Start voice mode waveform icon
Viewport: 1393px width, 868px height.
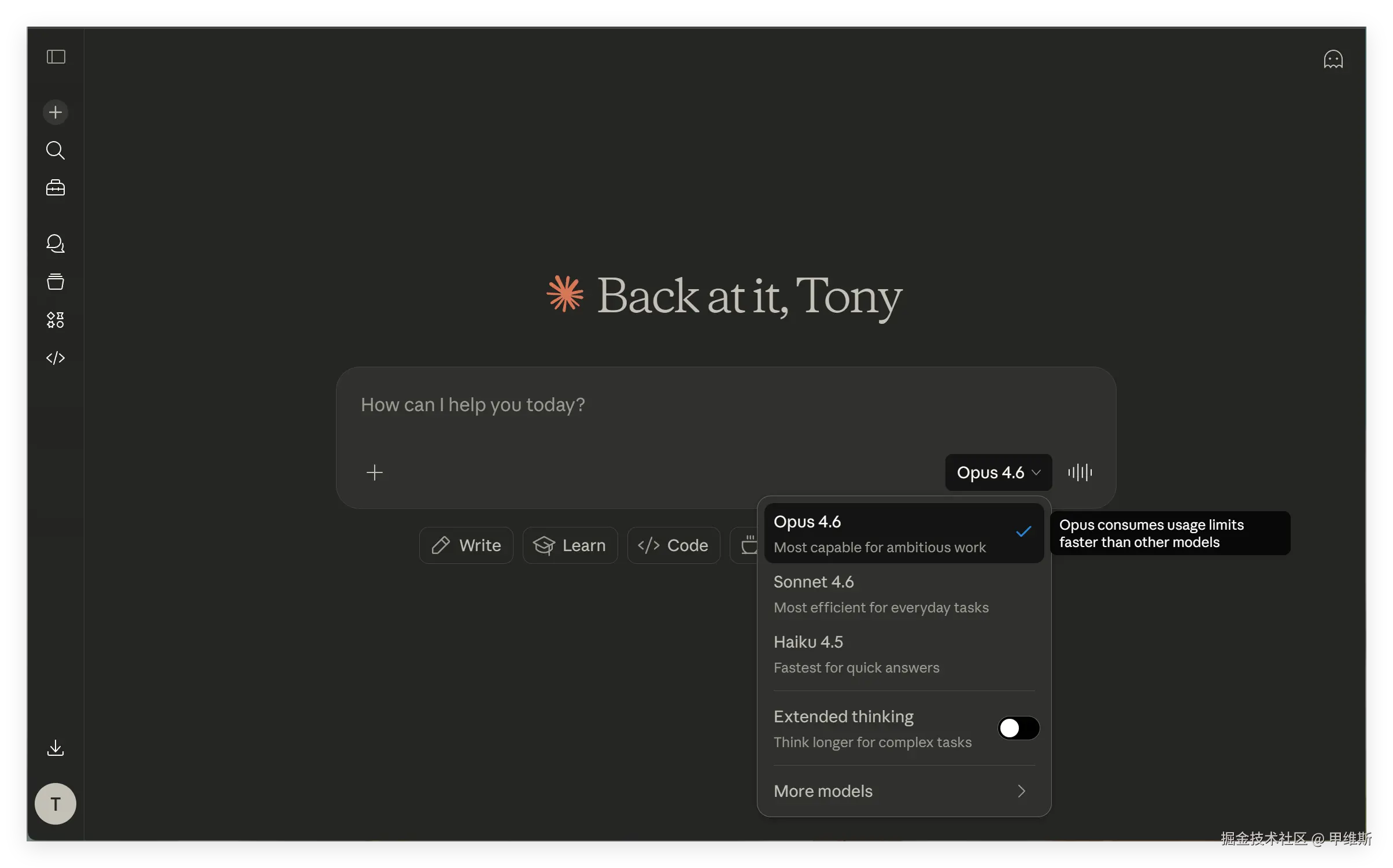click(1080, 472)
